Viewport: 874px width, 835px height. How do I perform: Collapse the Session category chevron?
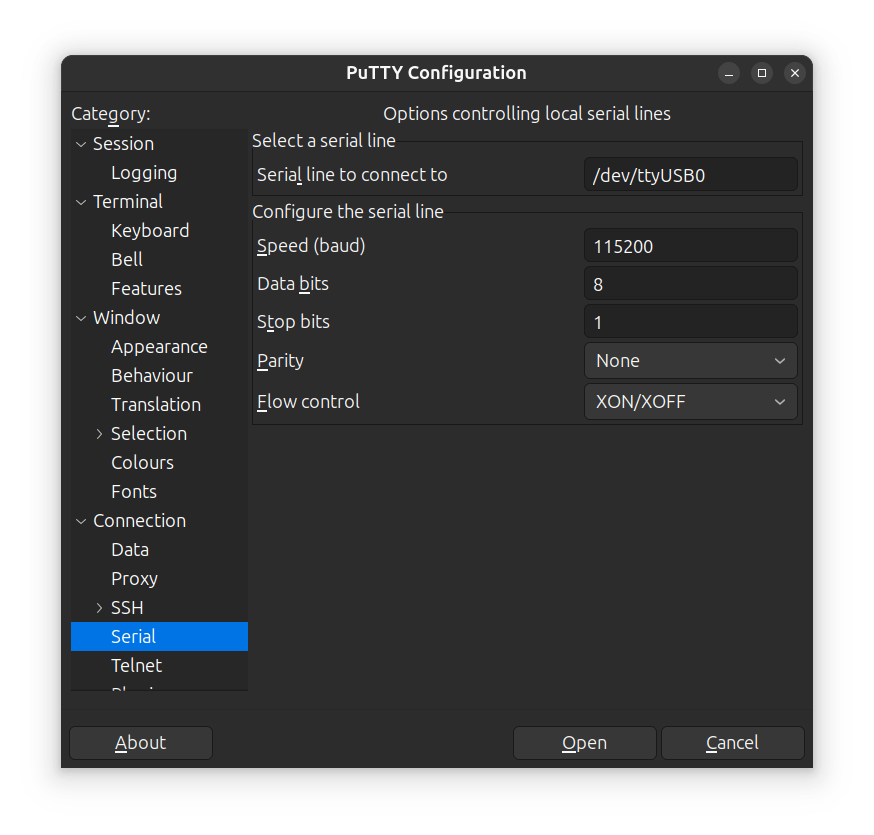tap(81, 144)
